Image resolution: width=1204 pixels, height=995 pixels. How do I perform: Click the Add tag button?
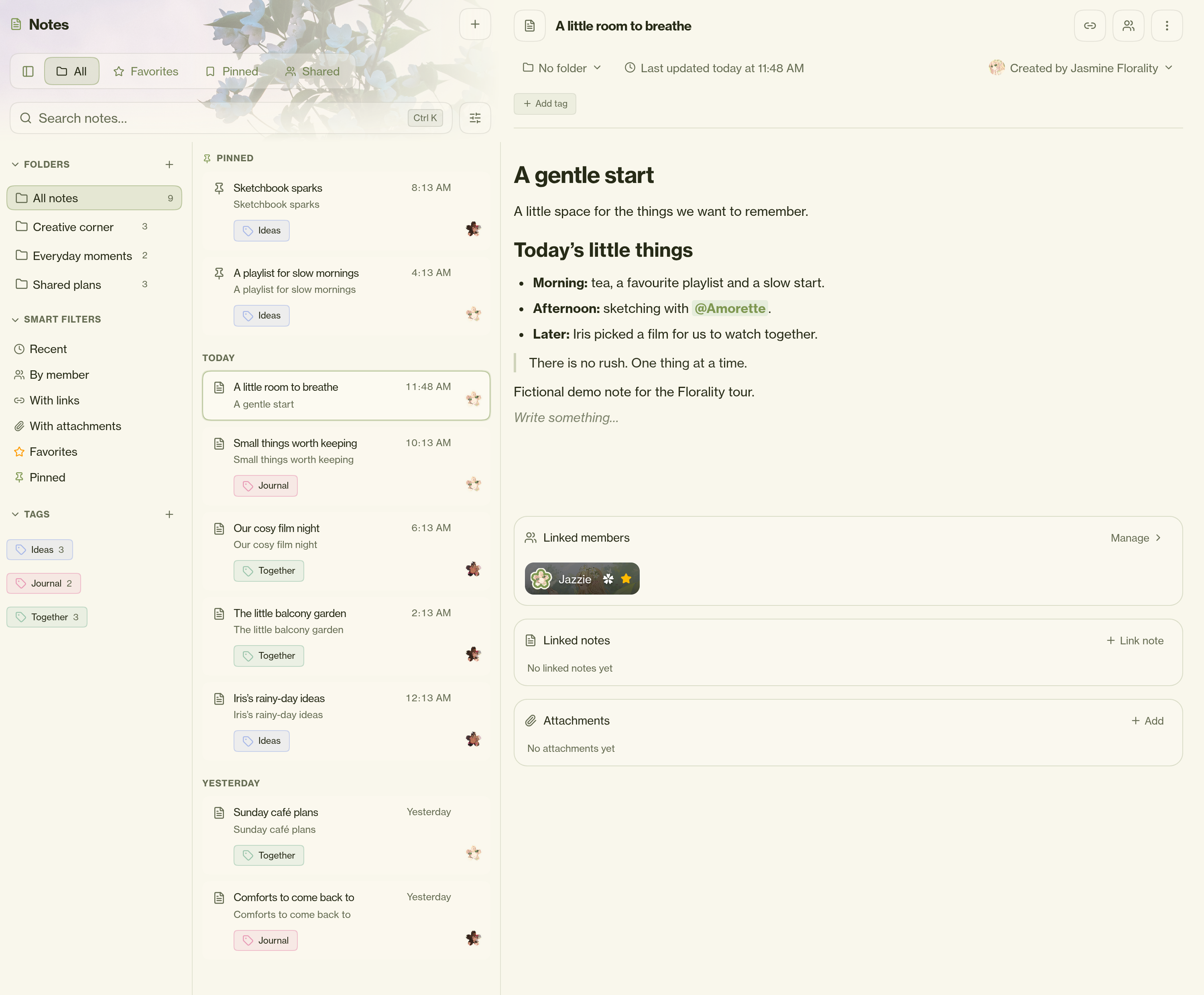click(x=545, y=104)
